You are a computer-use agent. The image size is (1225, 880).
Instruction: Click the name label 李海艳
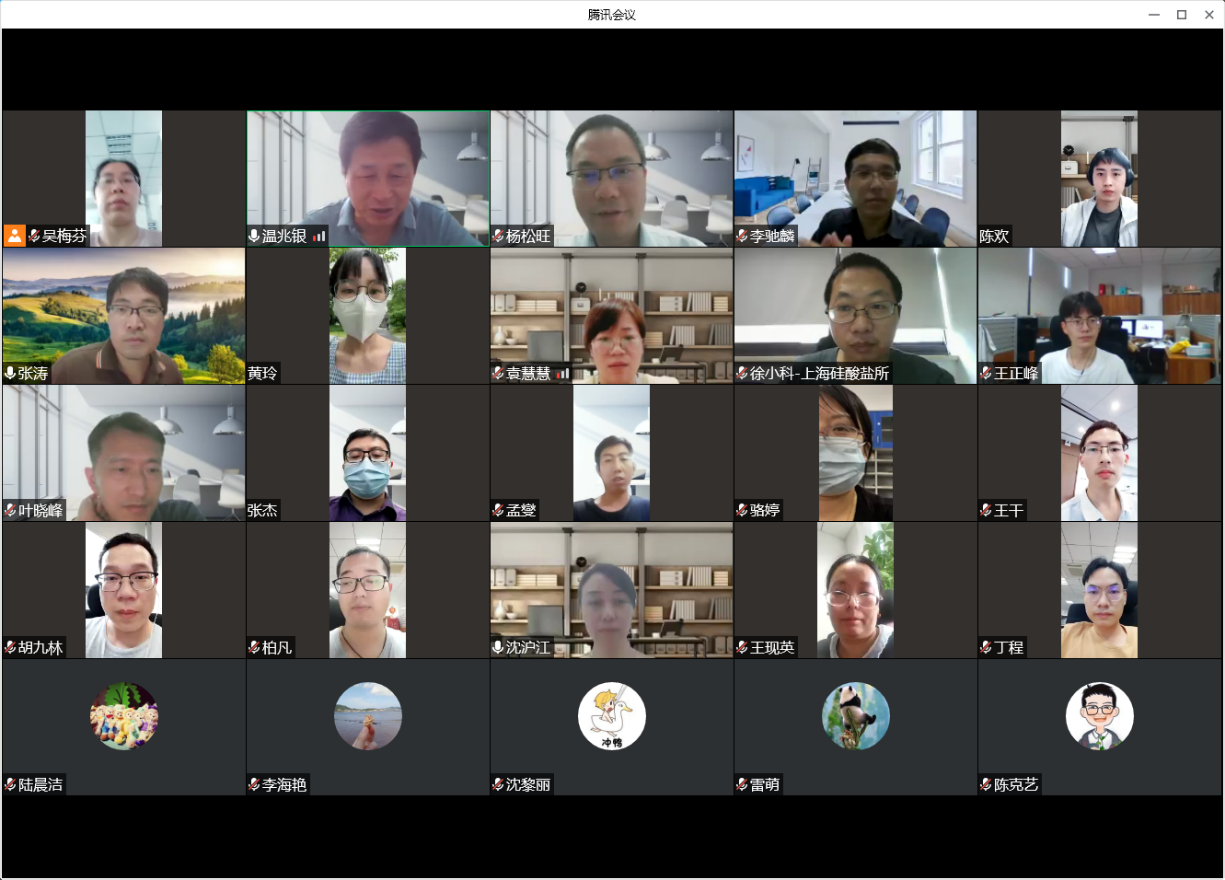[284, 785]
